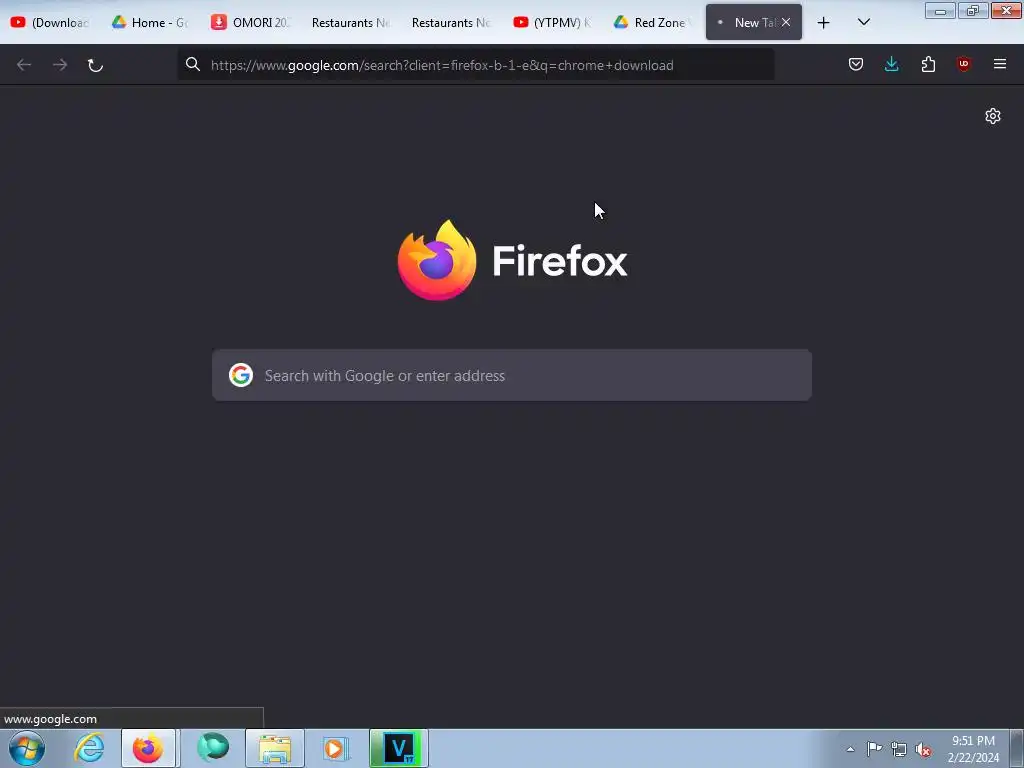Click the search magnifier in address bar
This screenshot has width=1024, height=768.
tap(193, 64)
